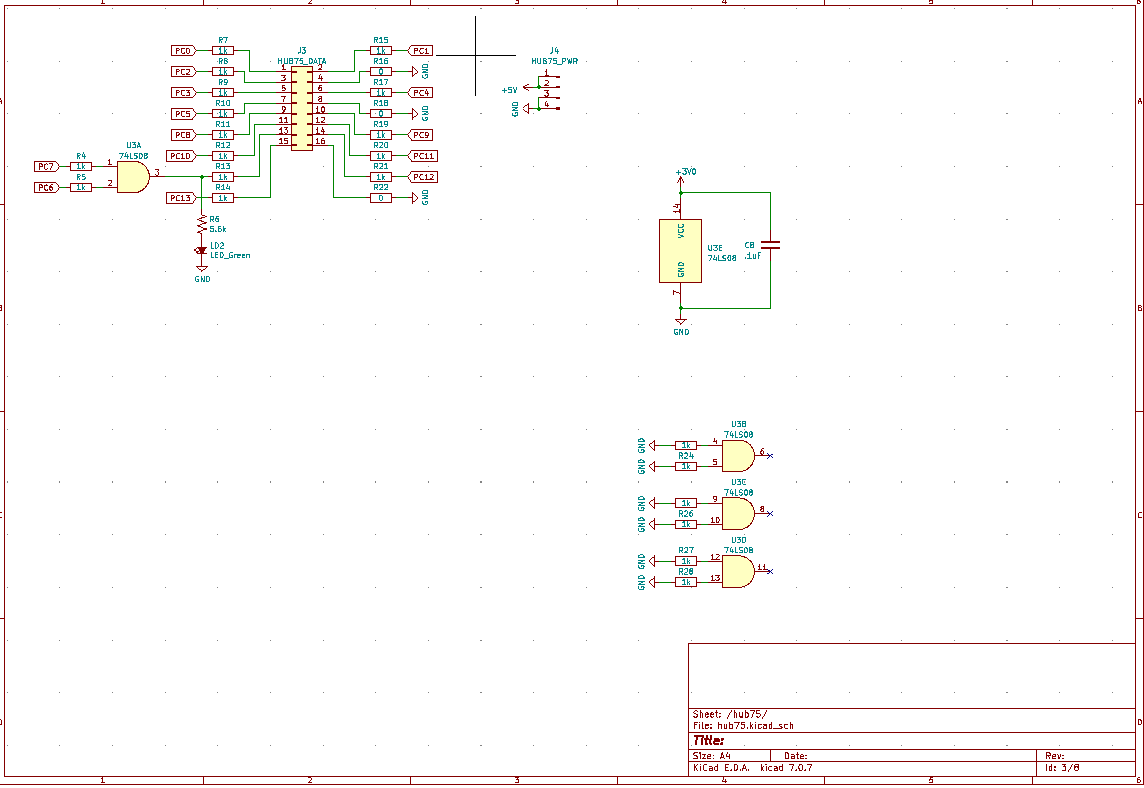Select resistor R10 1k symbol
This screenshot has height=788, width=1144.
[223, 114]
